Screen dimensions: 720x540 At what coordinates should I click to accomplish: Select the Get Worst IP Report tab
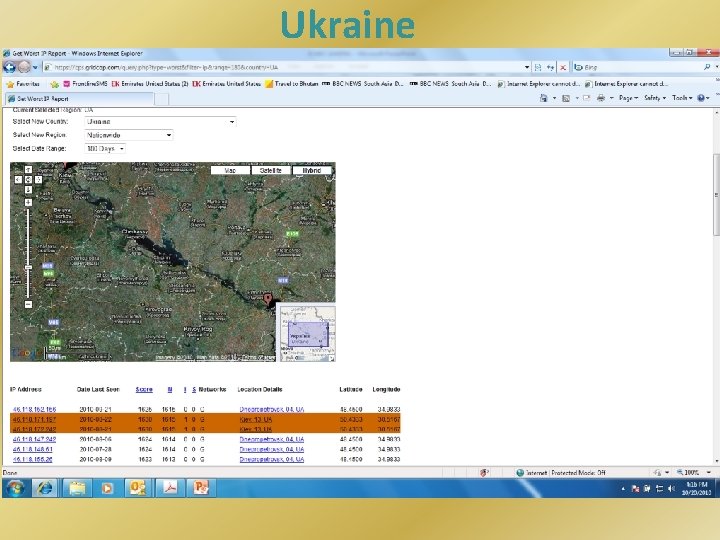(x=79, y=98)
